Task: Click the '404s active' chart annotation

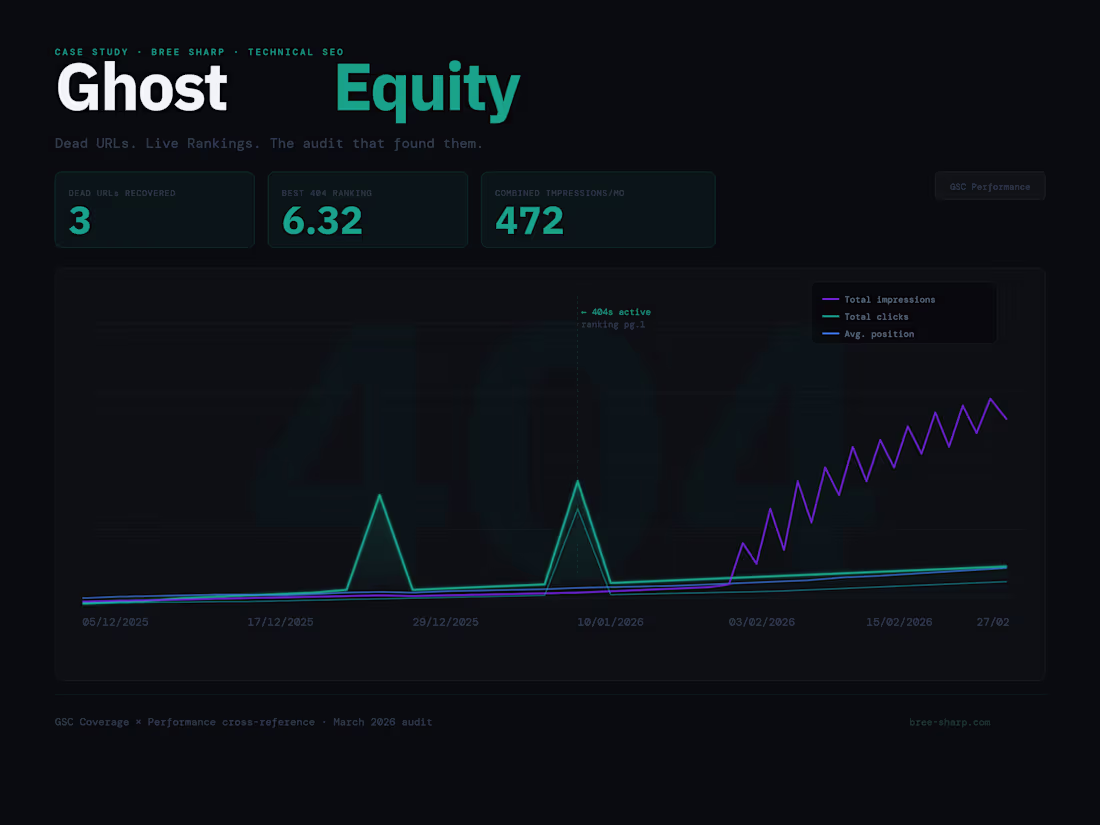Action: coord(615,312)
